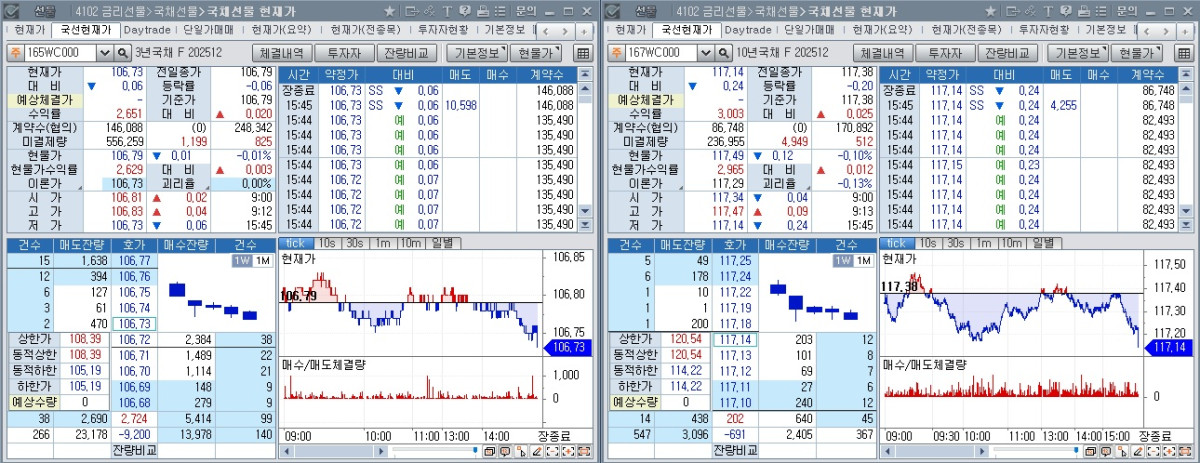Viewport: 1200px width, 463px height.
Task: Click the link-windows chain icon in left title bar
Action: 429,10
